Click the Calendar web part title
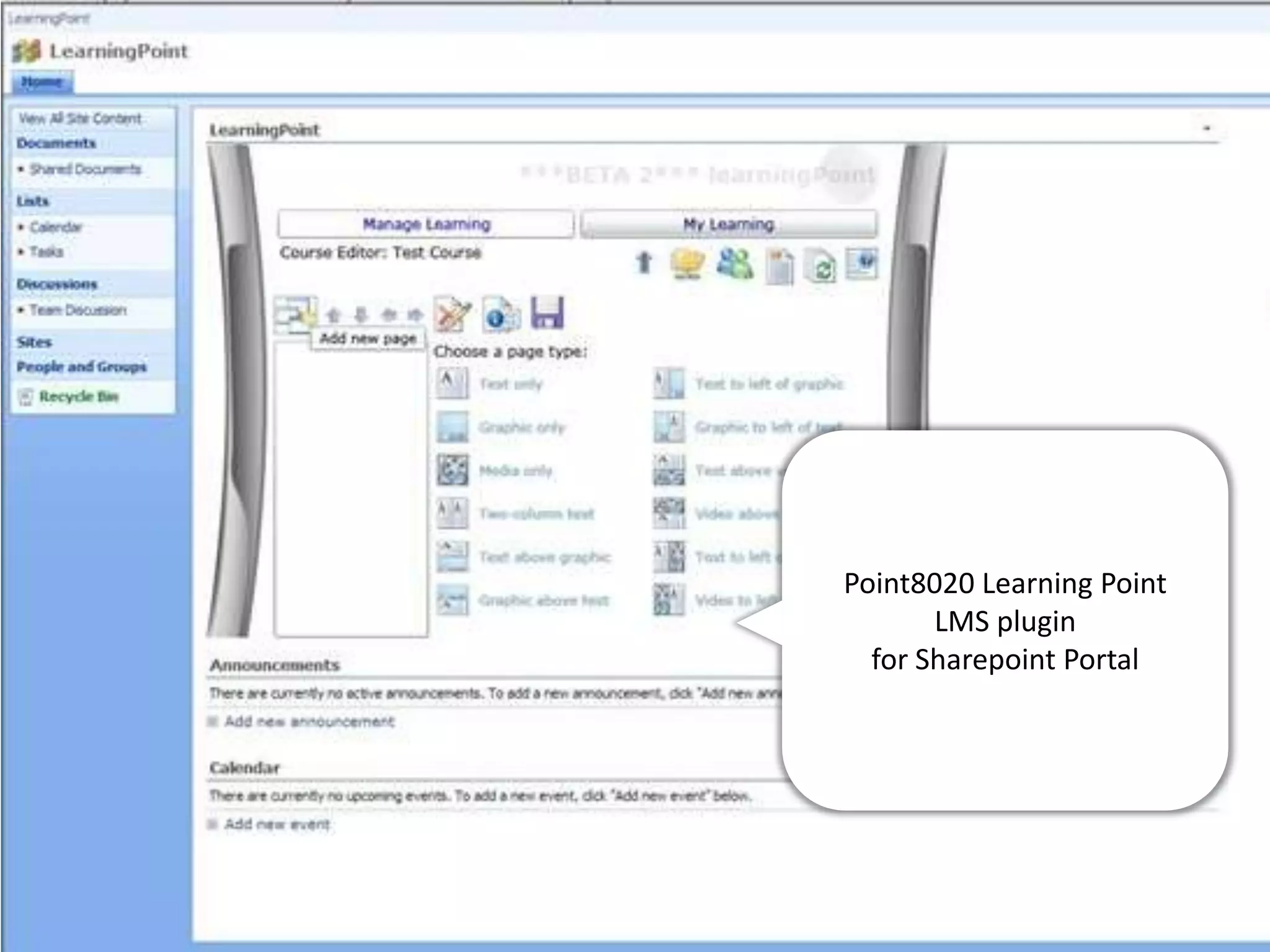The height and width of the screenshot is (952, 1270). (x=244, y=768)
